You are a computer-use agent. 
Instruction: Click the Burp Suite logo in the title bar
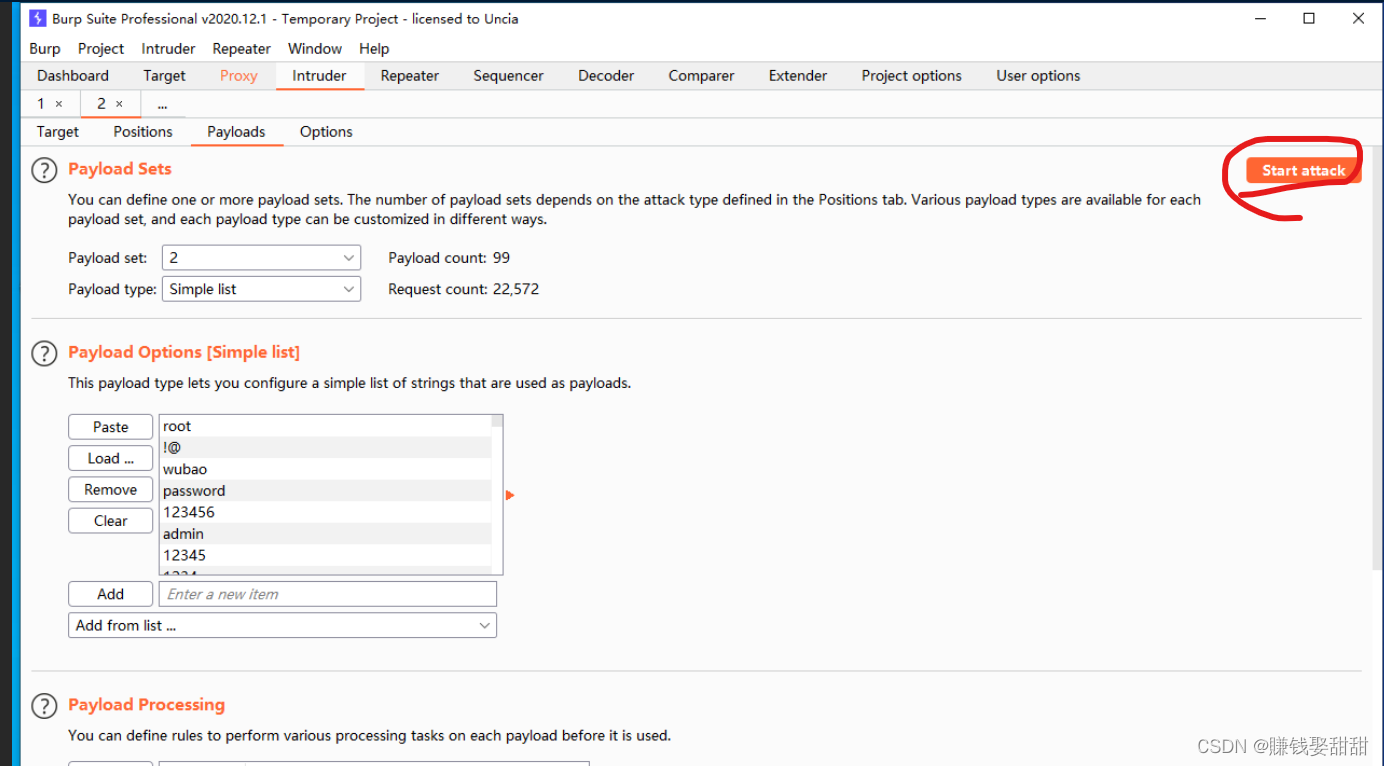(38, 18)
